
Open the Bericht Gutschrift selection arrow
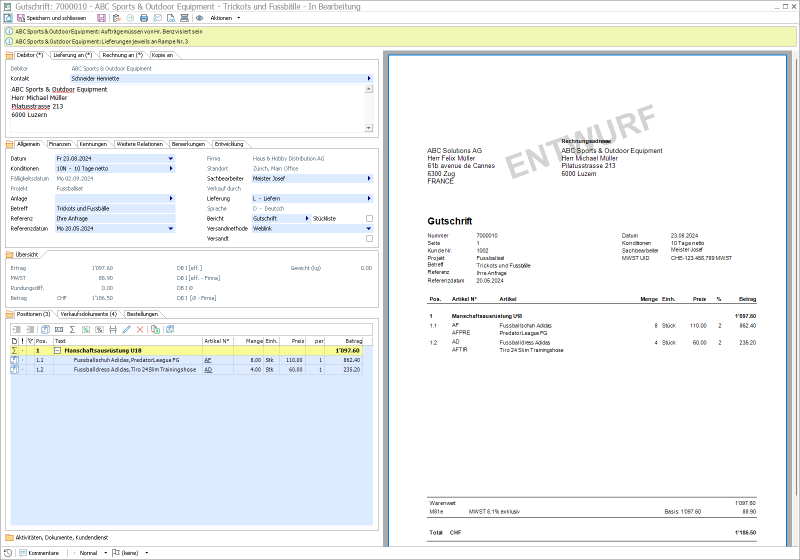(307, 218)
